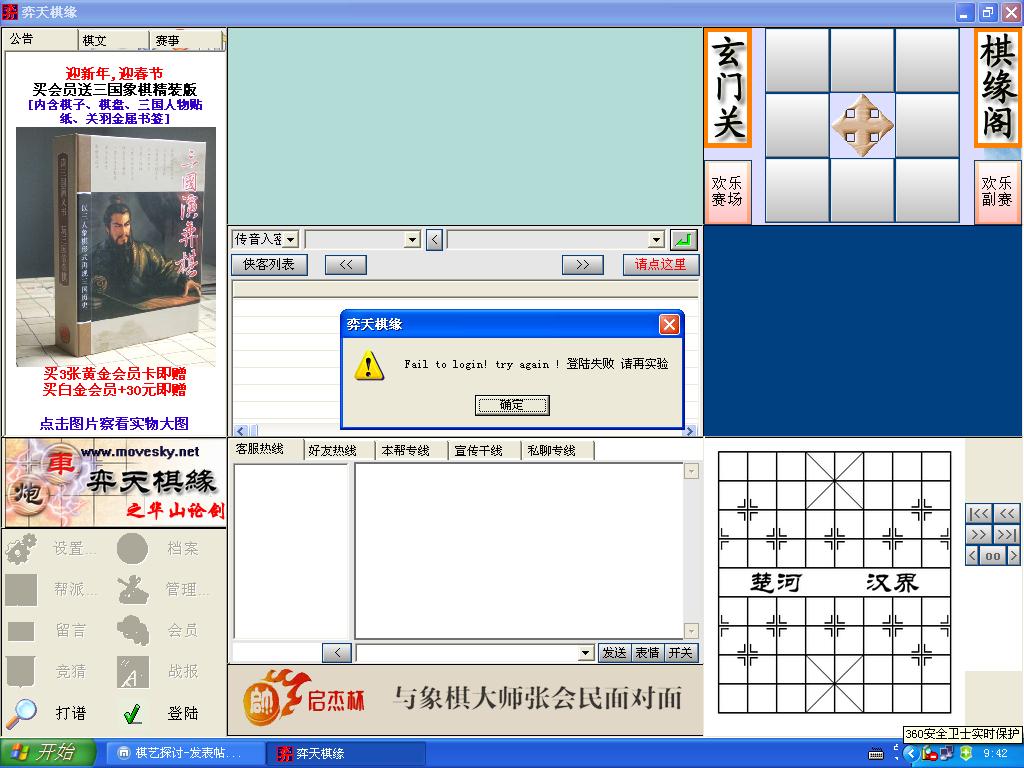This screenshot has height=768, width=1024.
Task: Jump to the last move with >>|
Action: [x=1006, y=535]
